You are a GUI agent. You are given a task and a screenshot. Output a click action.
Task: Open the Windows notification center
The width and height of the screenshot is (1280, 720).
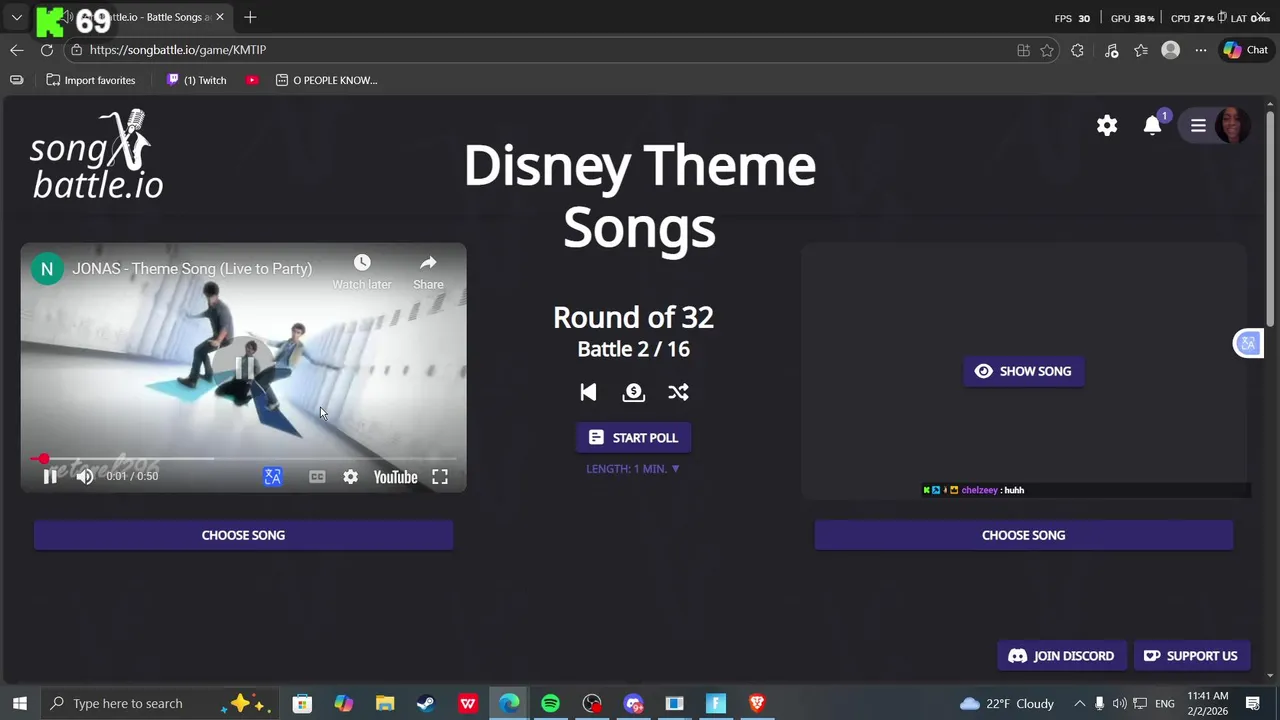[x=1253, y=704]
